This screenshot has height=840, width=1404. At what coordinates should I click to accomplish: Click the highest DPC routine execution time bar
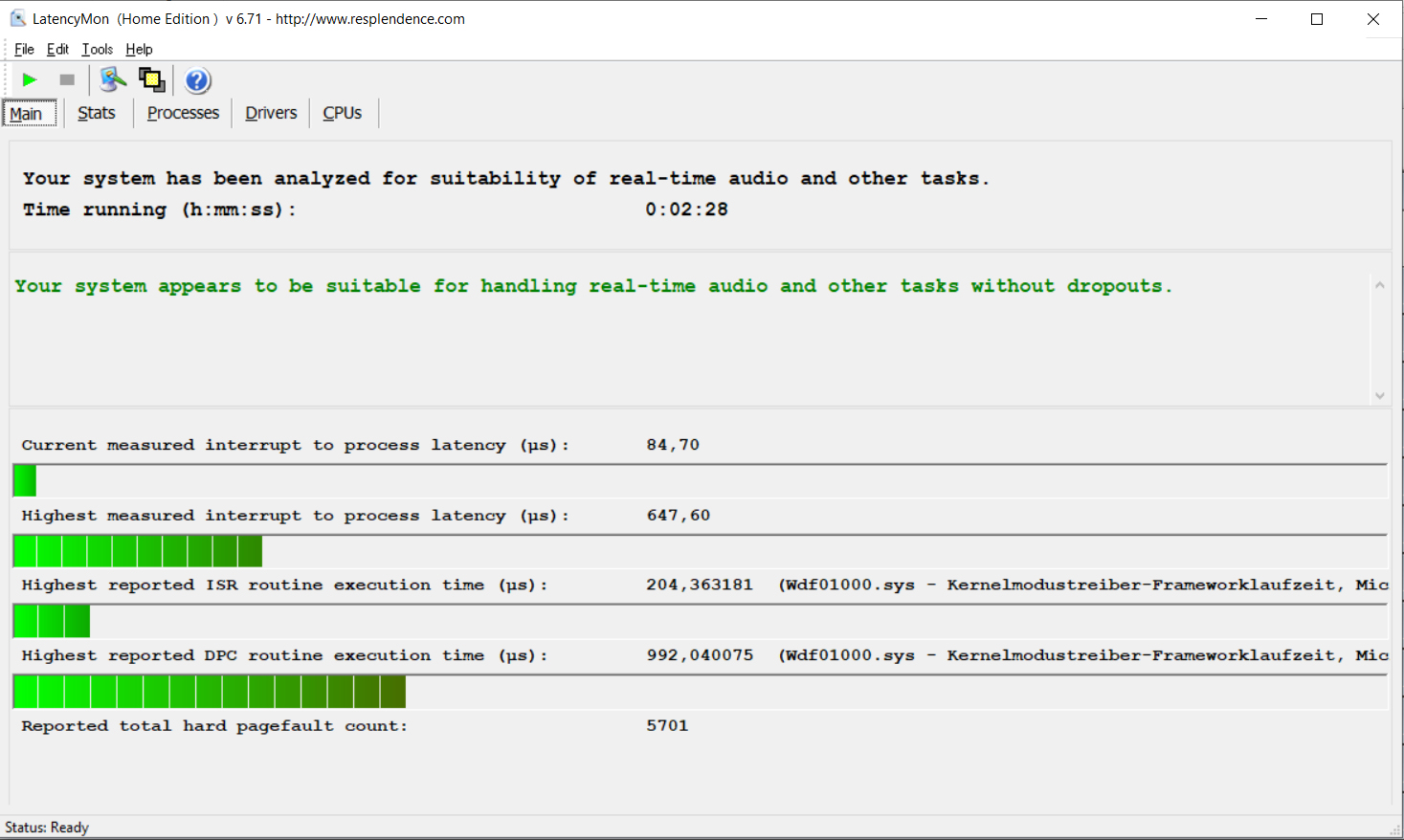tap(210, 692)
